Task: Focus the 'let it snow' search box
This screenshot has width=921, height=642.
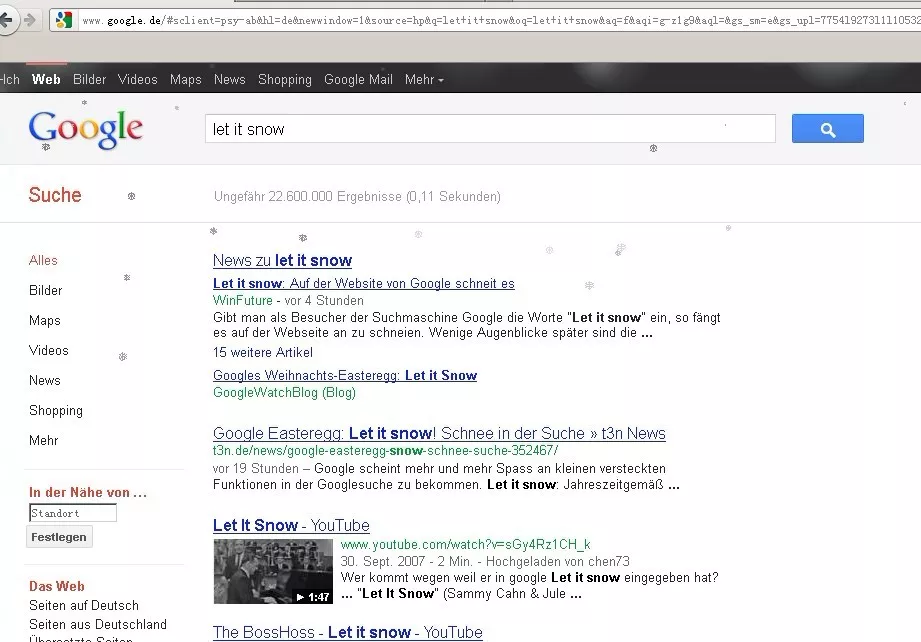Action: 490,129
